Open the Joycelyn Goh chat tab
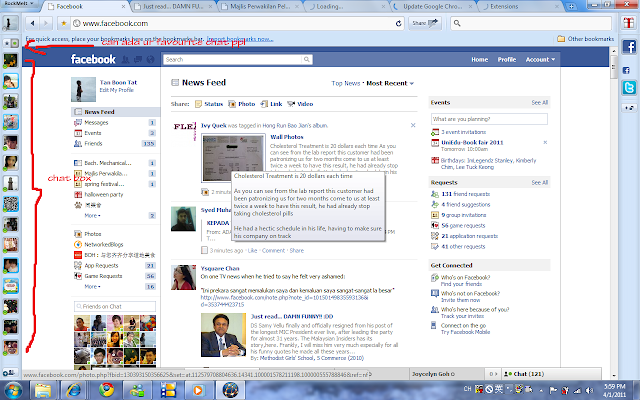 449,374
